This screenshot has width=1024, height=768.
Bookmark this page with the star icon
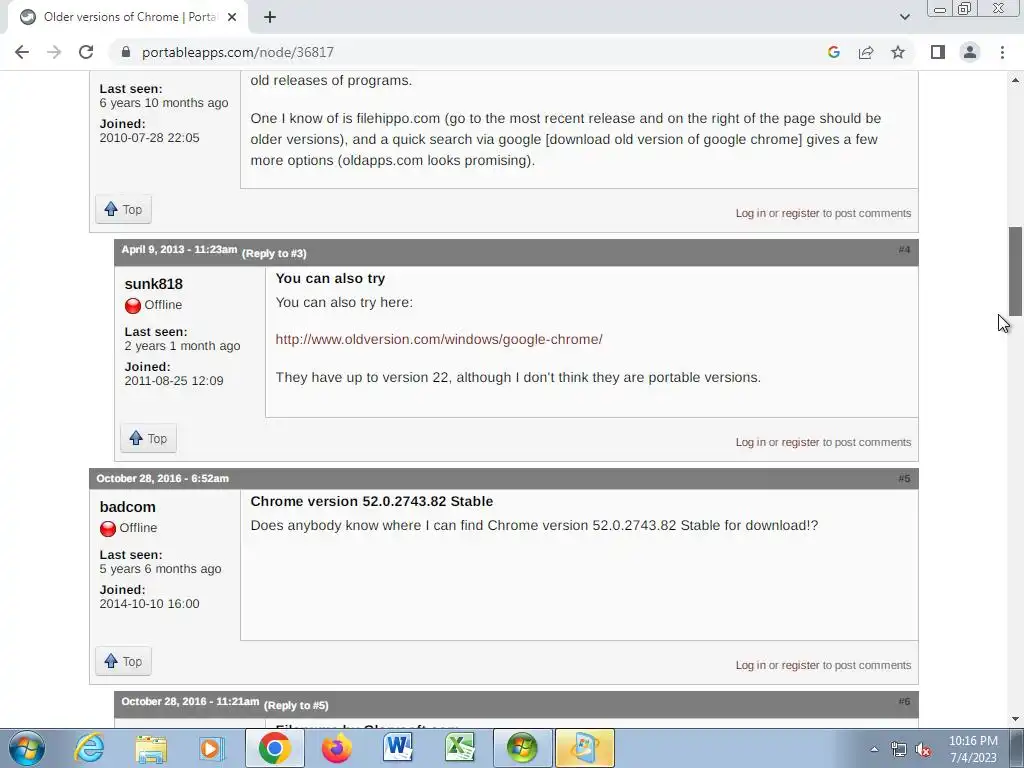[898, 52]
